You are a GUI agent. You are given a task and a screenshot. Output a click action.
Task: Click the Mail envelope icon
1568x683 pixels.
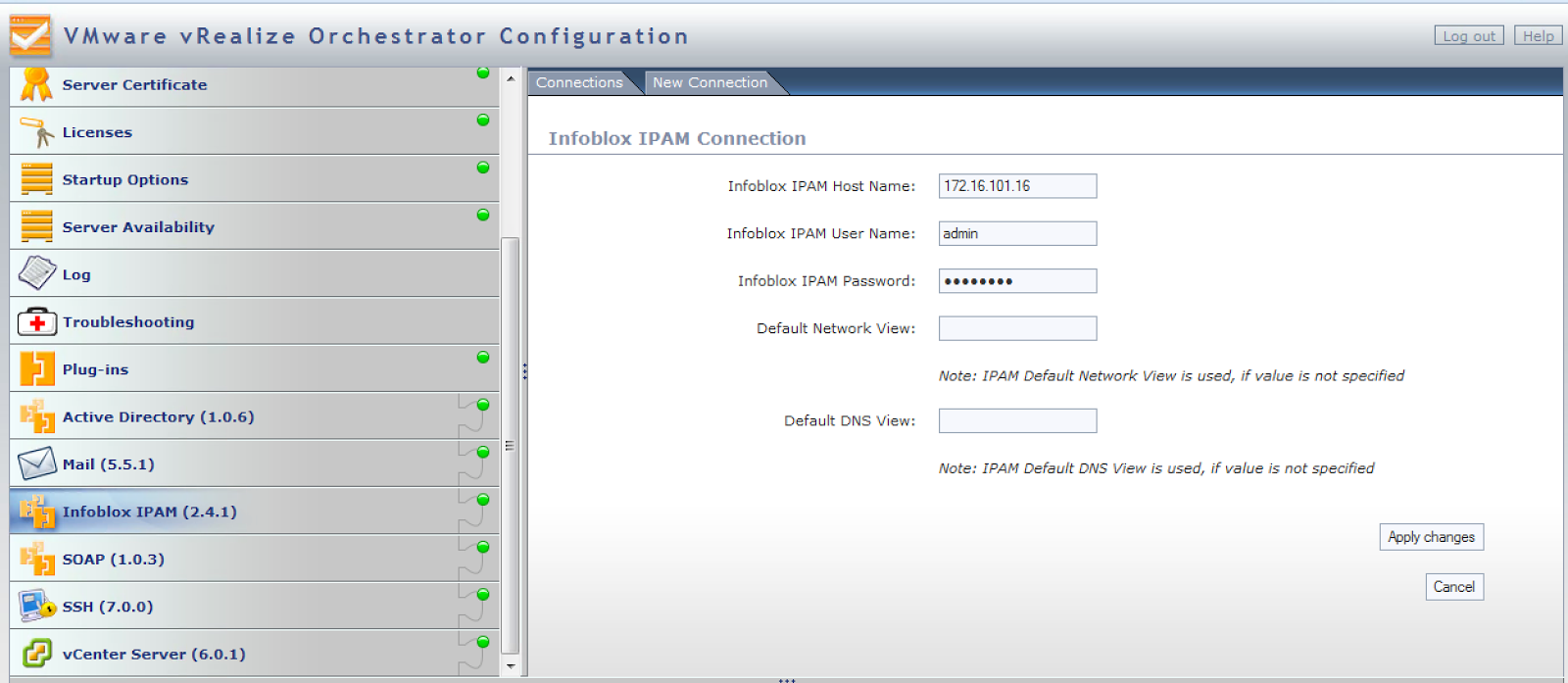pos(36,463)
